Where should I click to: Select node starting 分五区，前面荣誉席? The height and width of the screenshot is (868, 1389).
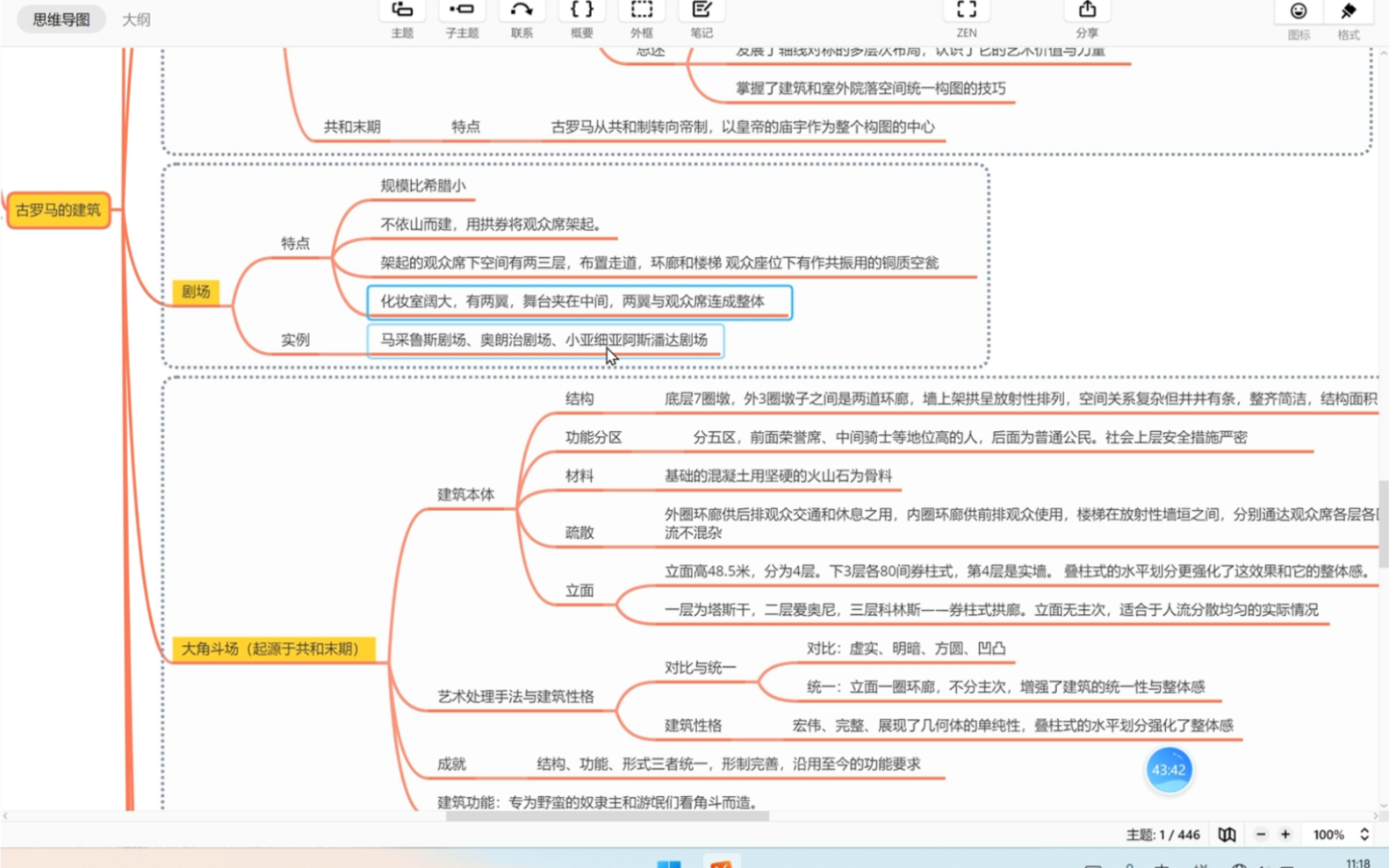[970, 437]
